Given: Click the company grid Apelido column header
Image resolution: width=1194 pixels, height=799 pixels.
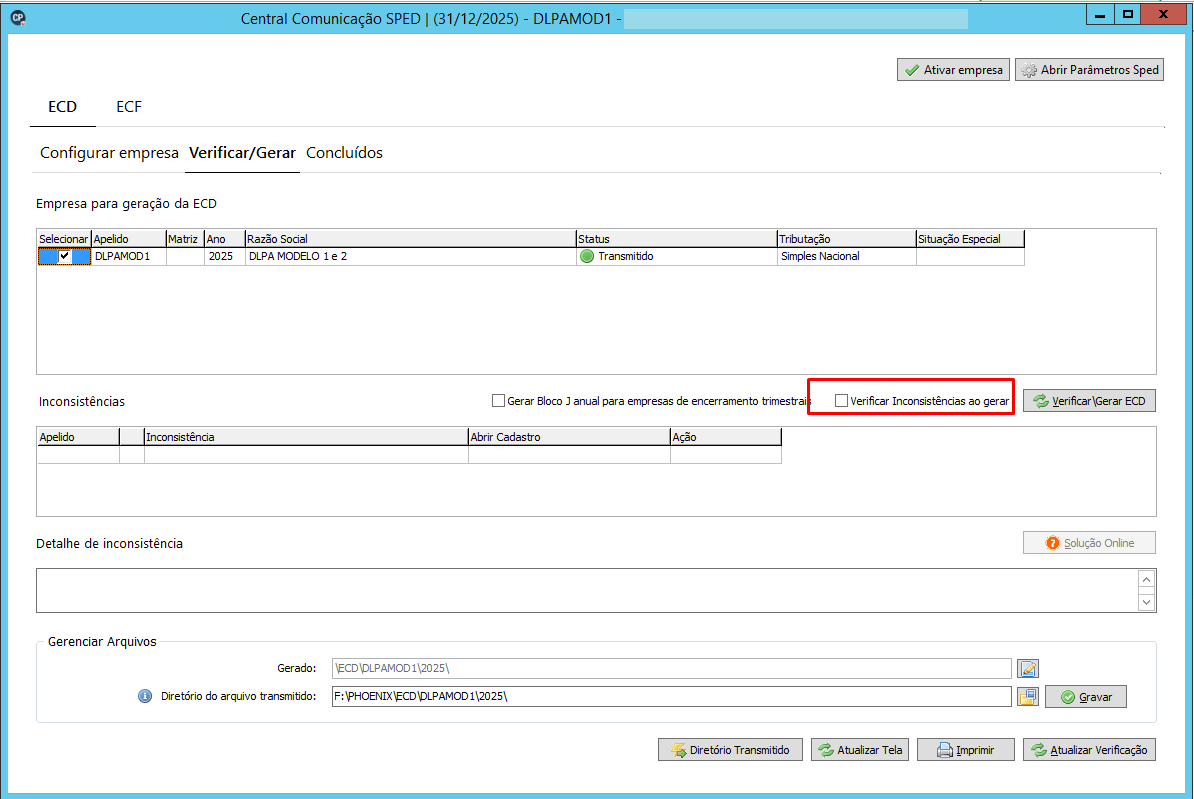Looking at the screenshot, I should click(x=129, y=239).
